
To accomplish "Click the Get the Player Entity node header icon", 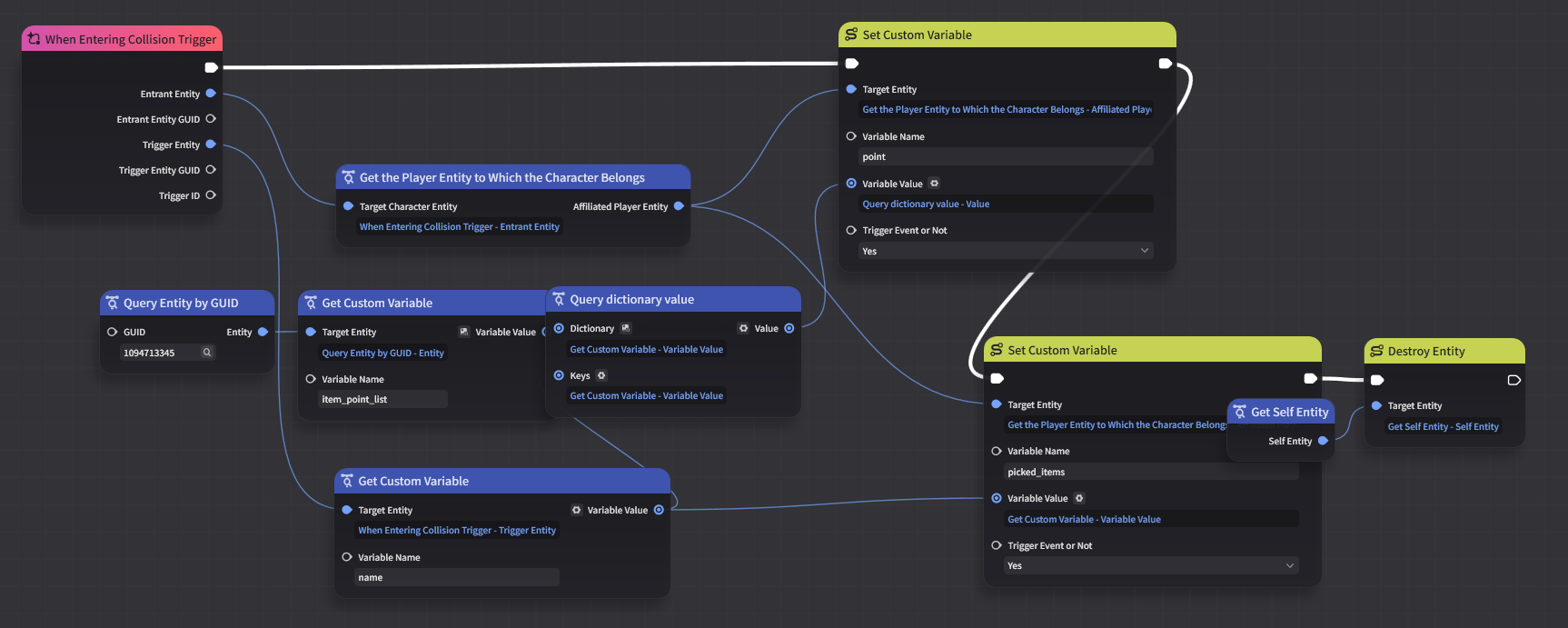I will point(348,177).
